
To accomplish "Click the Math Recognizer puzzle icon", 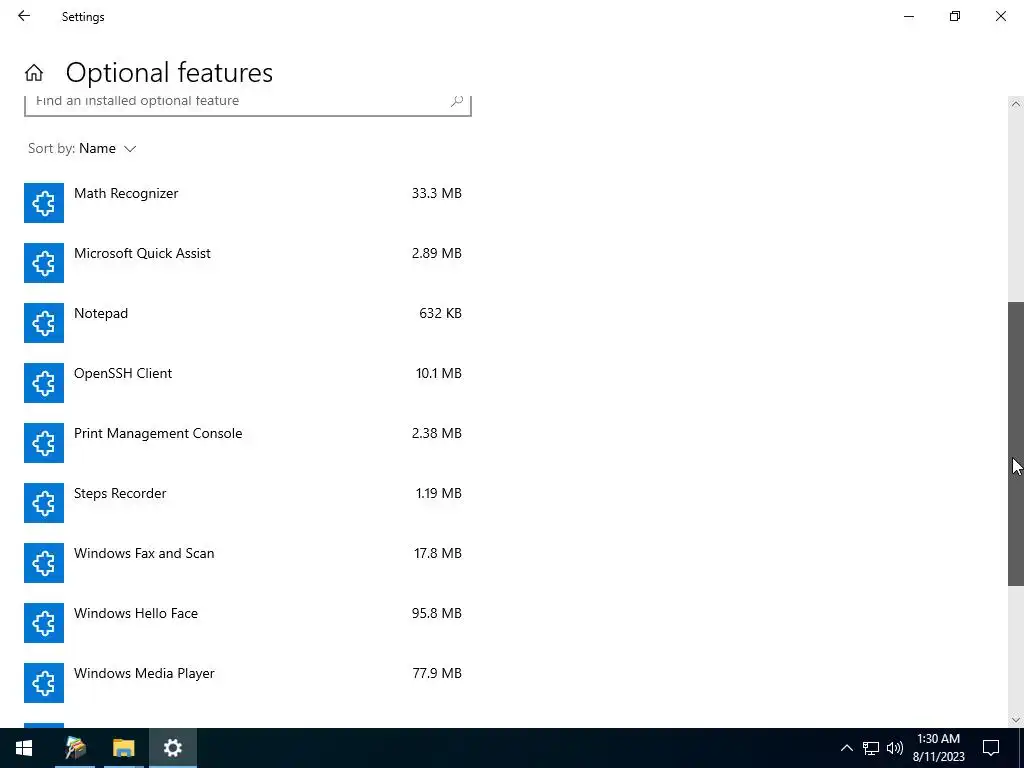I will point(44,203).
